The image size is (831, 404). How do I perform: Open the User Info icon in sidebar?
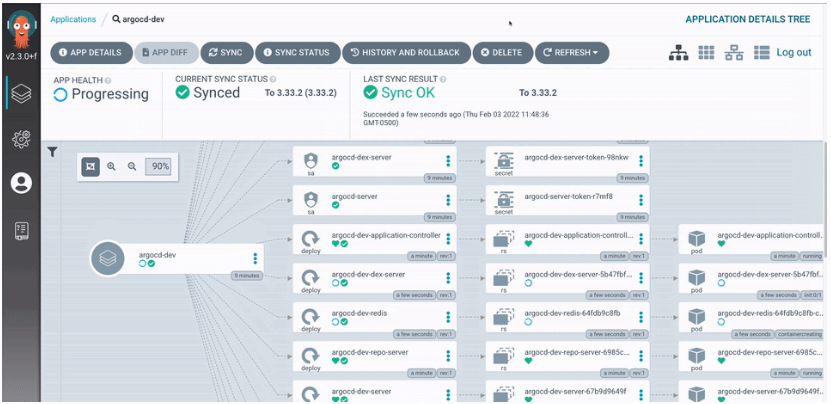click(x=21, y=183)
